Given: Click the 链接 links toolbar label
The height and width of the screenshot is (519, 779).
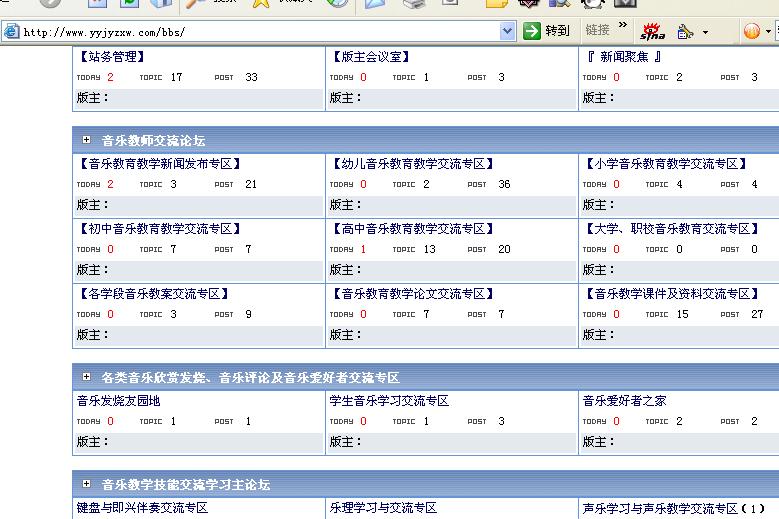Looking at the screenshot, I should 597,30.
